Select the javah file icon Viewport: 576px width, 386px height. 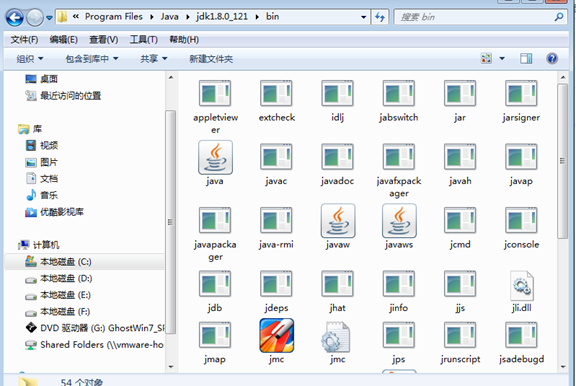(x=460, y=157)
